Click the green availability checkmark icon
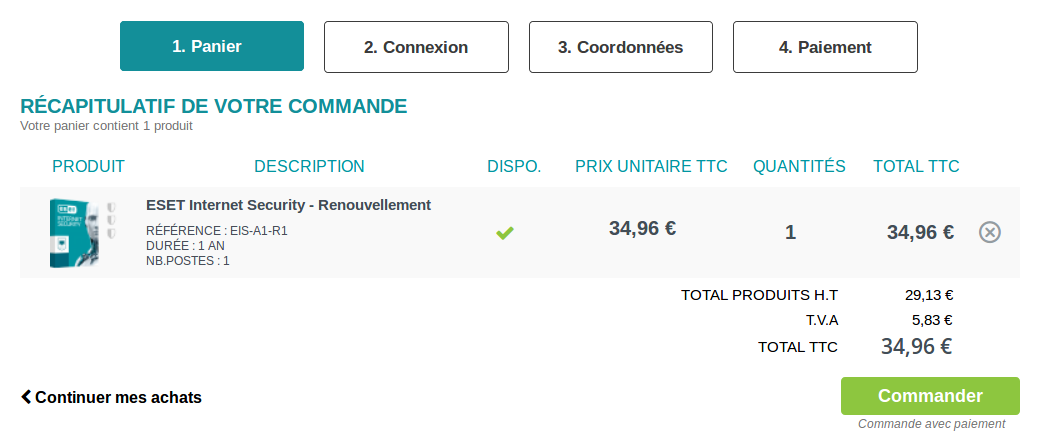Screen dimensions: 1042x440 505,233
